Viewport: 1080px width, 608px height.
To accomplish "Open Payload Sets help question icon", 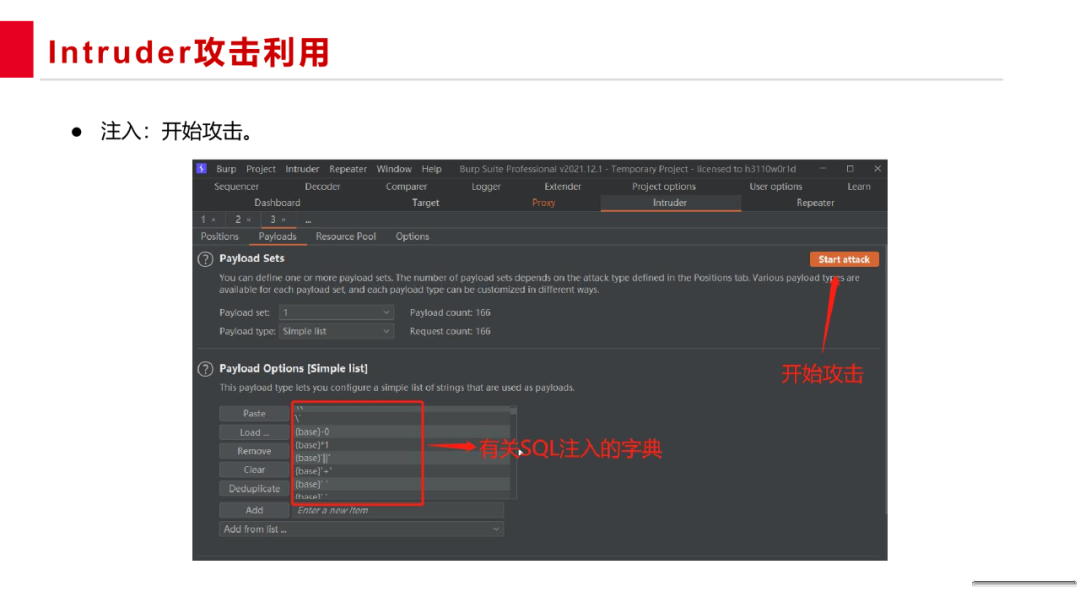I will (205, 260).
